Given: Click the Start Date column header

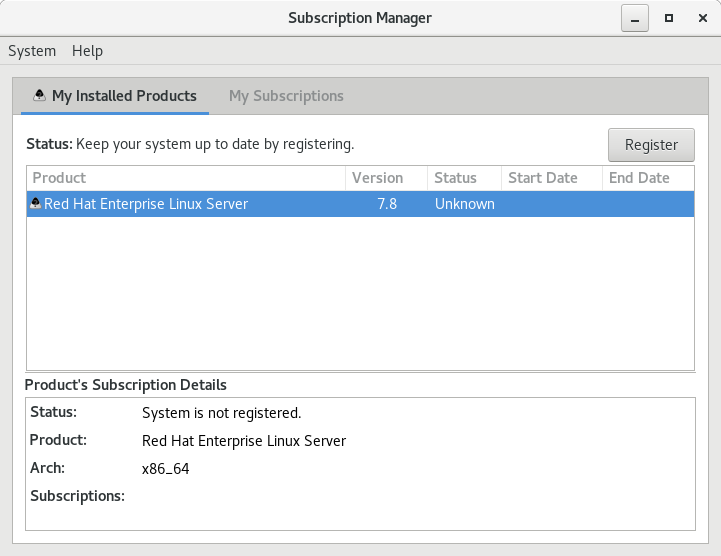Looking at the screenshot, I should pos(551,178).
